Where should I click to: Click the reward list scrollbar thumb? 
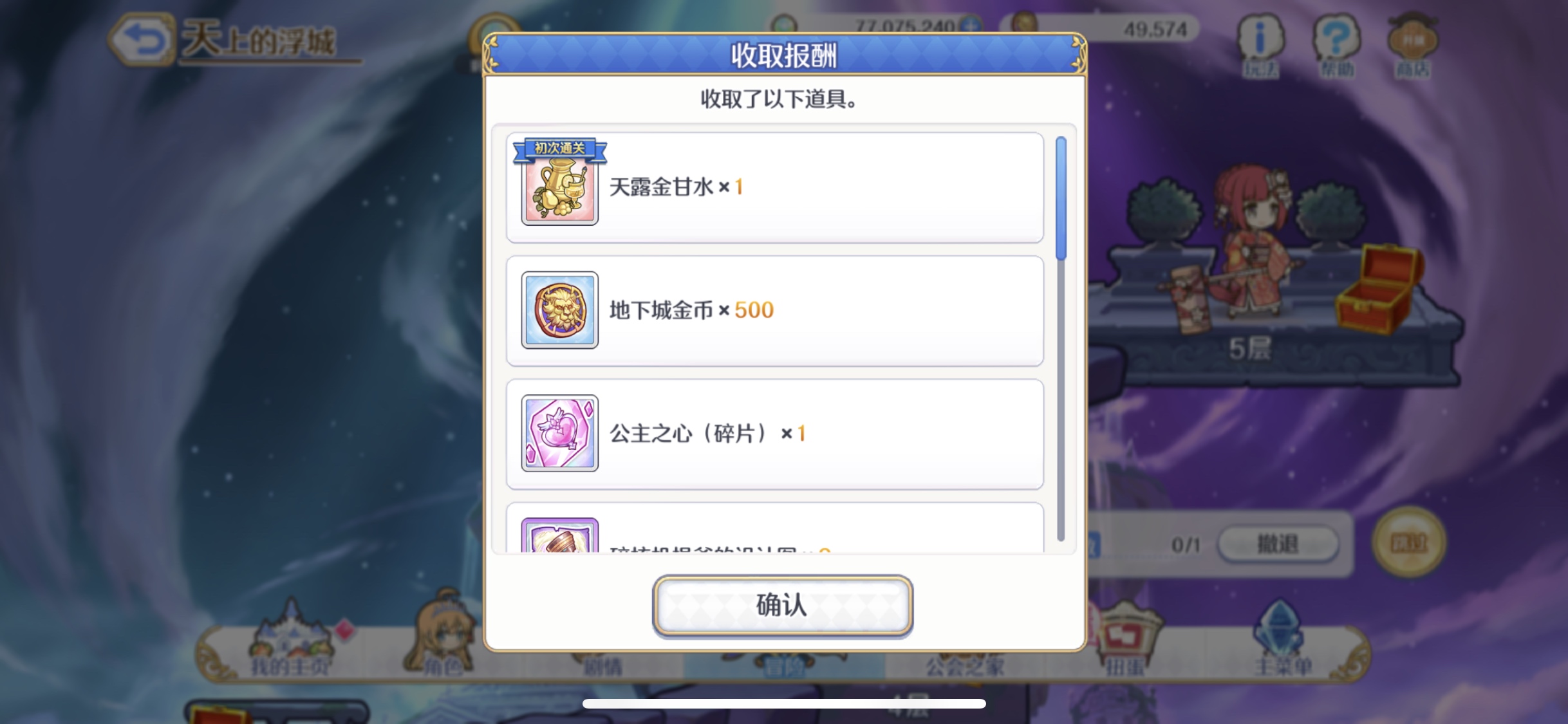click(x=1061, y=198)
